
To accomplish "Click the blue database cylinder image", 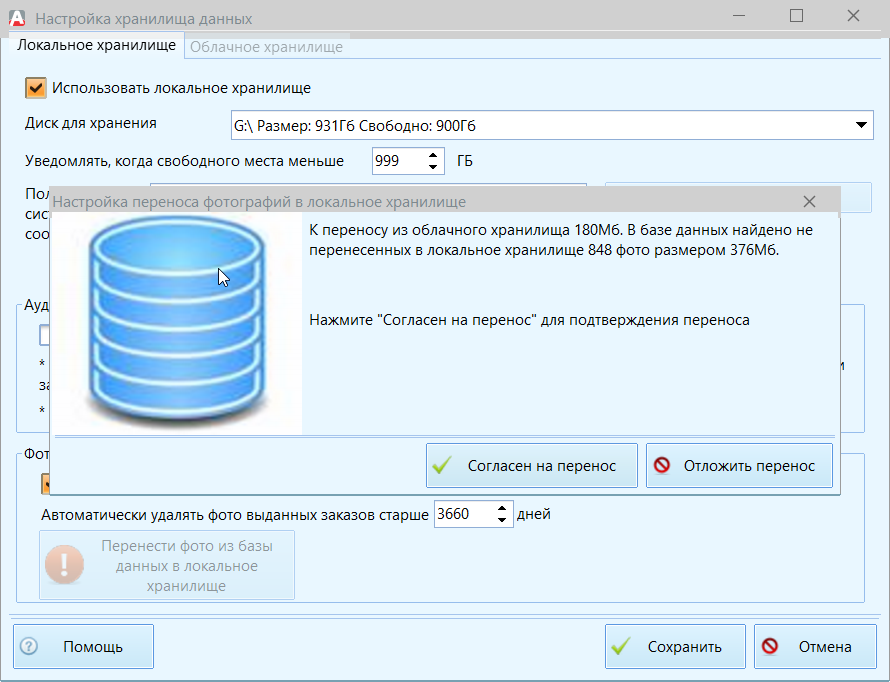I will coord(177,322).
